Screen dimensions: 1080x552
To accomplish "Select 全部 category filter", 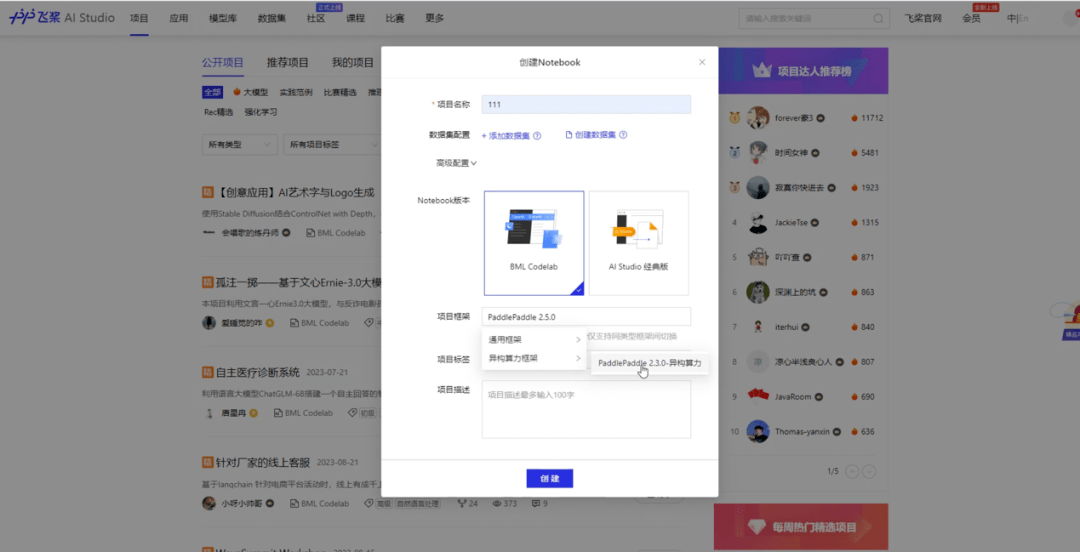I will click(212, 92).
